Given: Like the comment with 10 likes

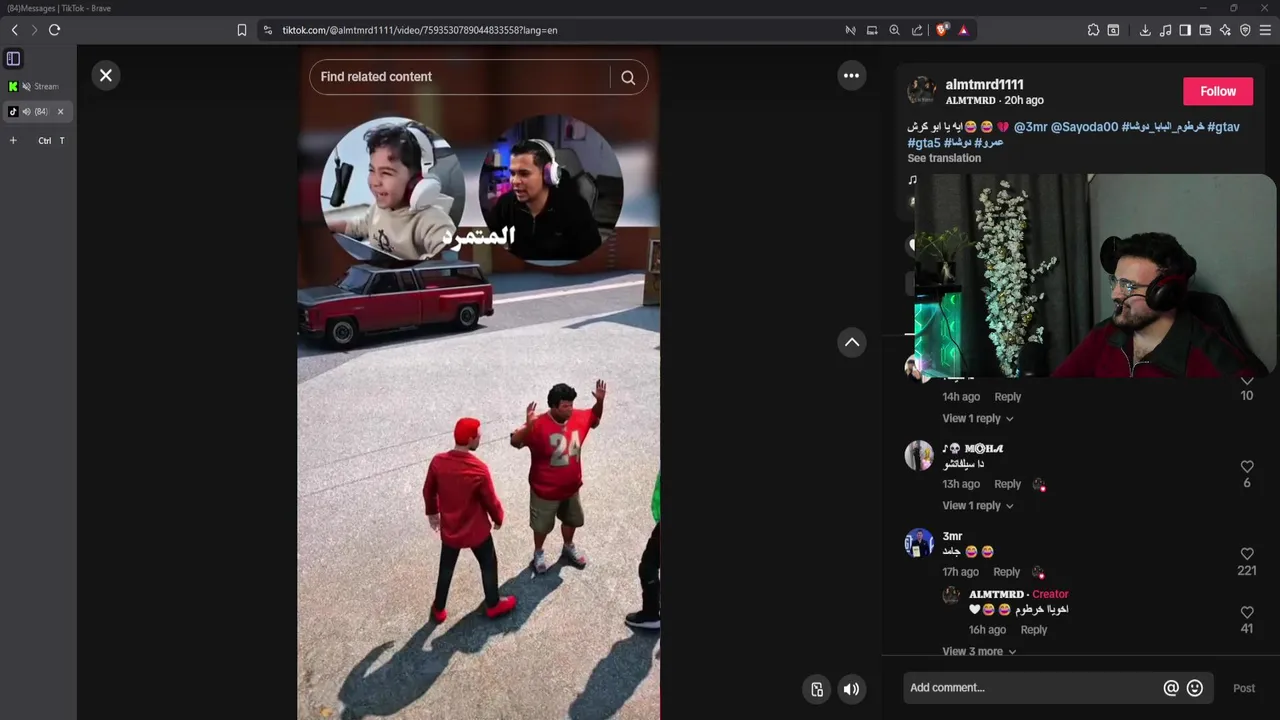Looking at the screenshot, I should point(1247,381).
